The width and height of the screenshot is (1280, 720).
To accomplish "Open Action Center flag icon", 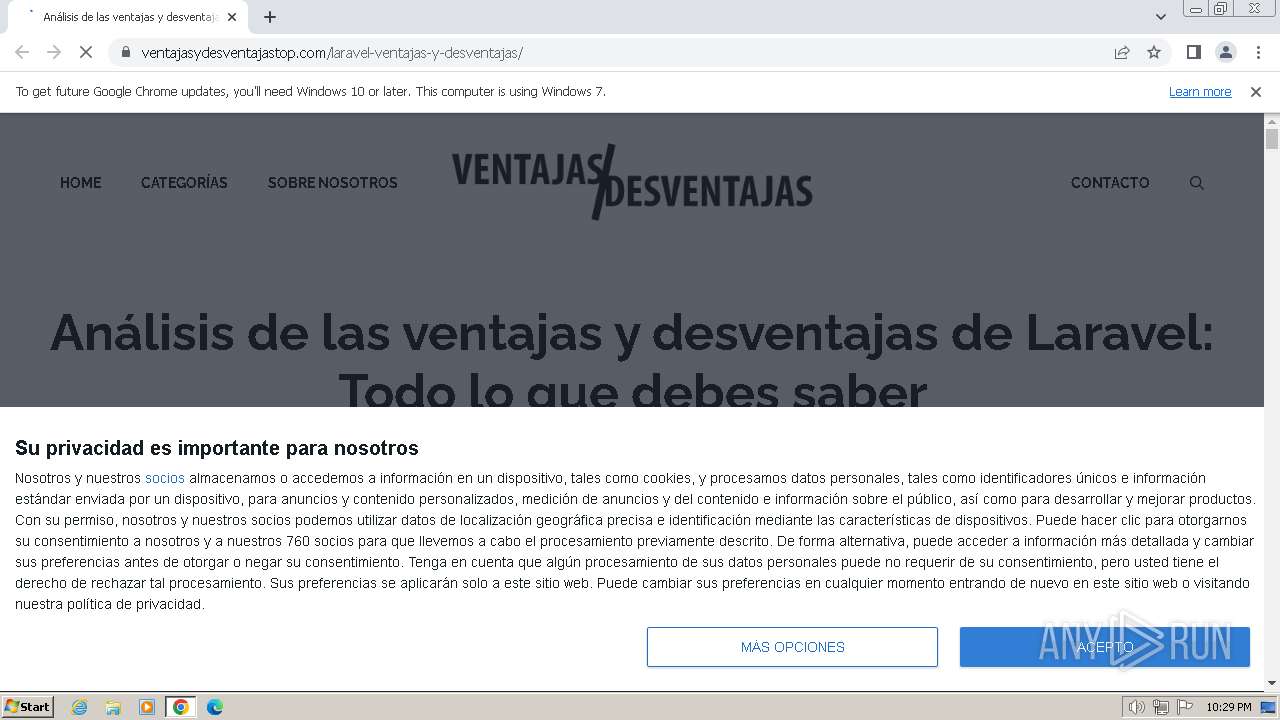I will [x=1185, y=707].
